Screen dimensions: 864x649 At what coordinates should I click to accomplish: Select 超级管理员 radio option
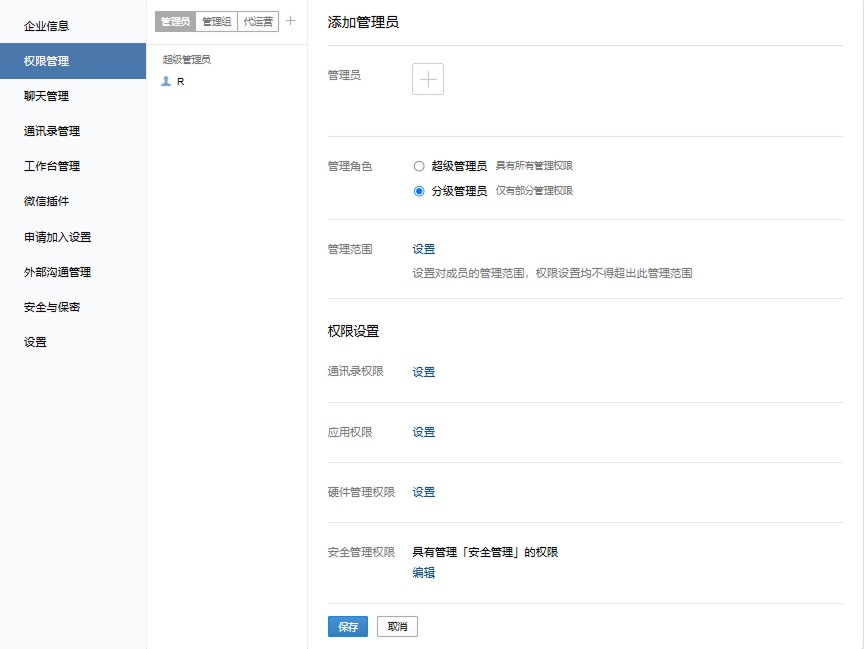click(x=419, y=166)
